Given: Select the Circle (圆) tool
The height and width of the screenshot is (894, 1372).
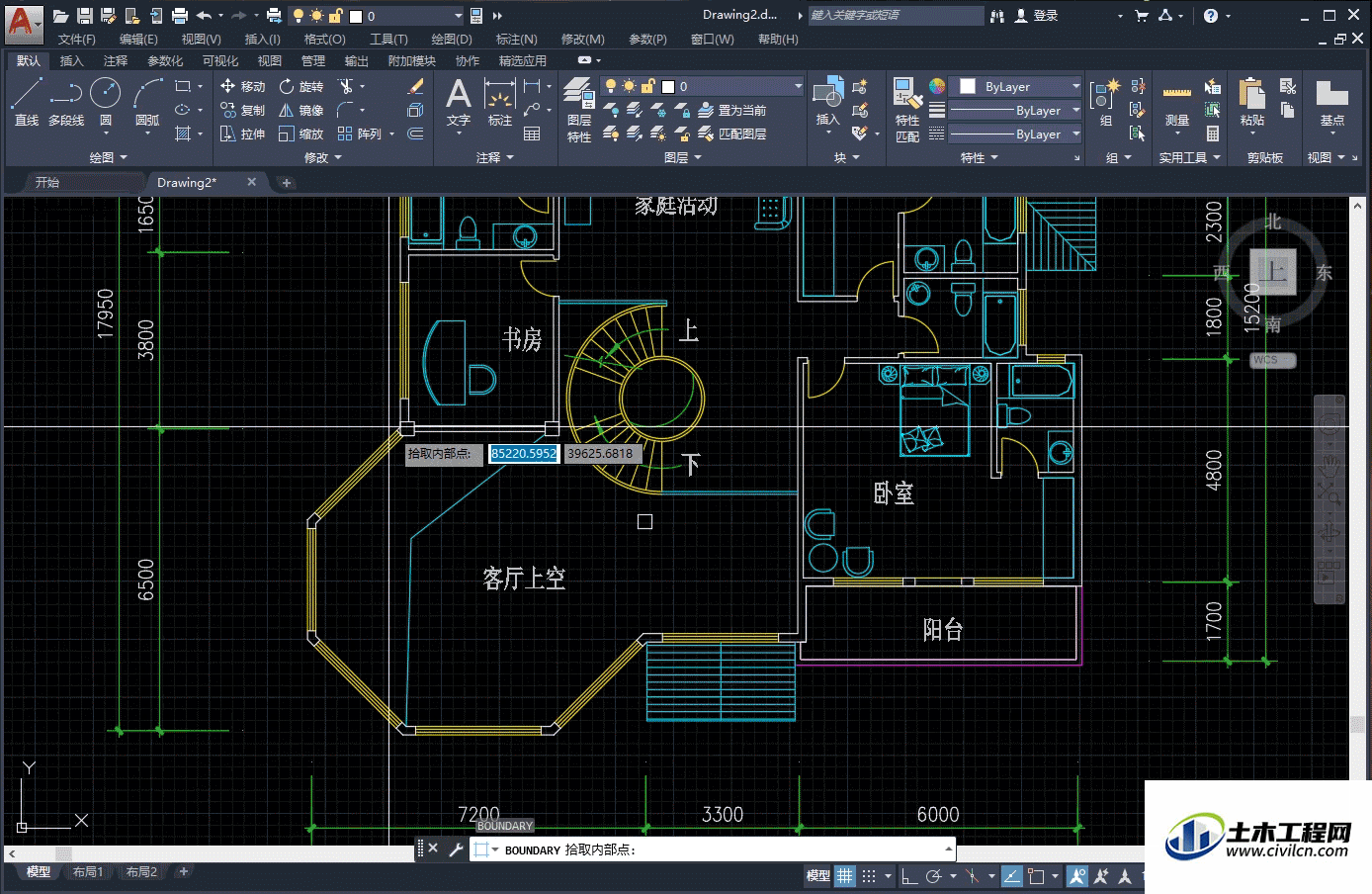Looking at the screenshot, I should tap(106, 103).
